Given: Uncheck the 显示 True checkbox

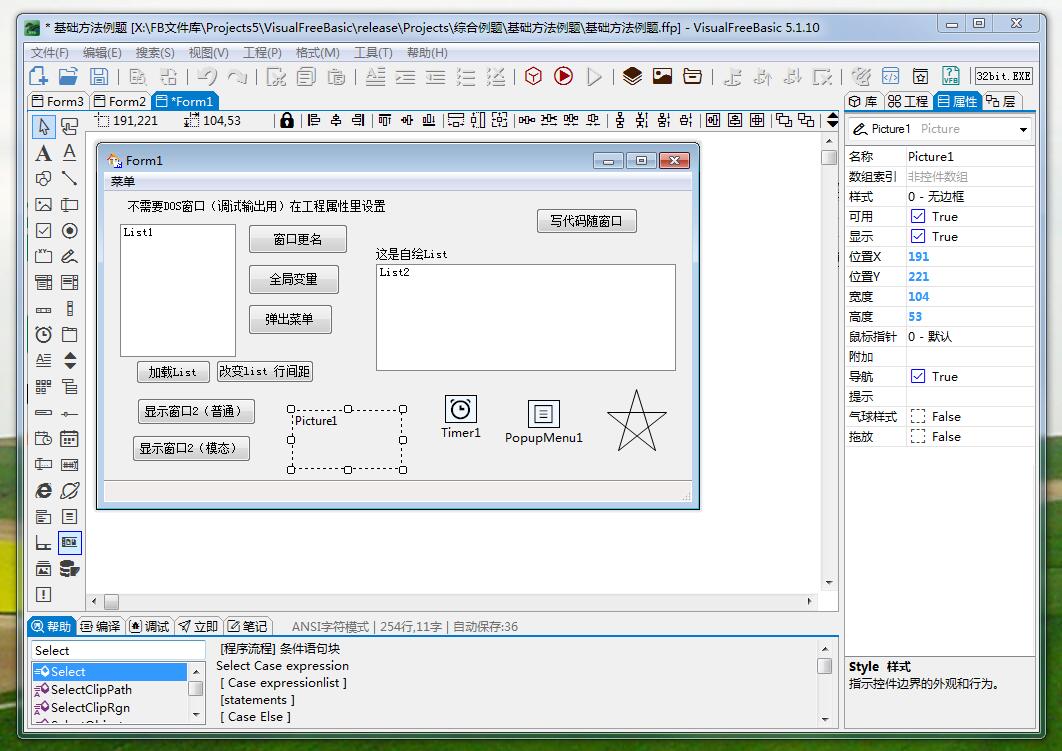Looking at the screenshot, I should (x=918, y=236).
